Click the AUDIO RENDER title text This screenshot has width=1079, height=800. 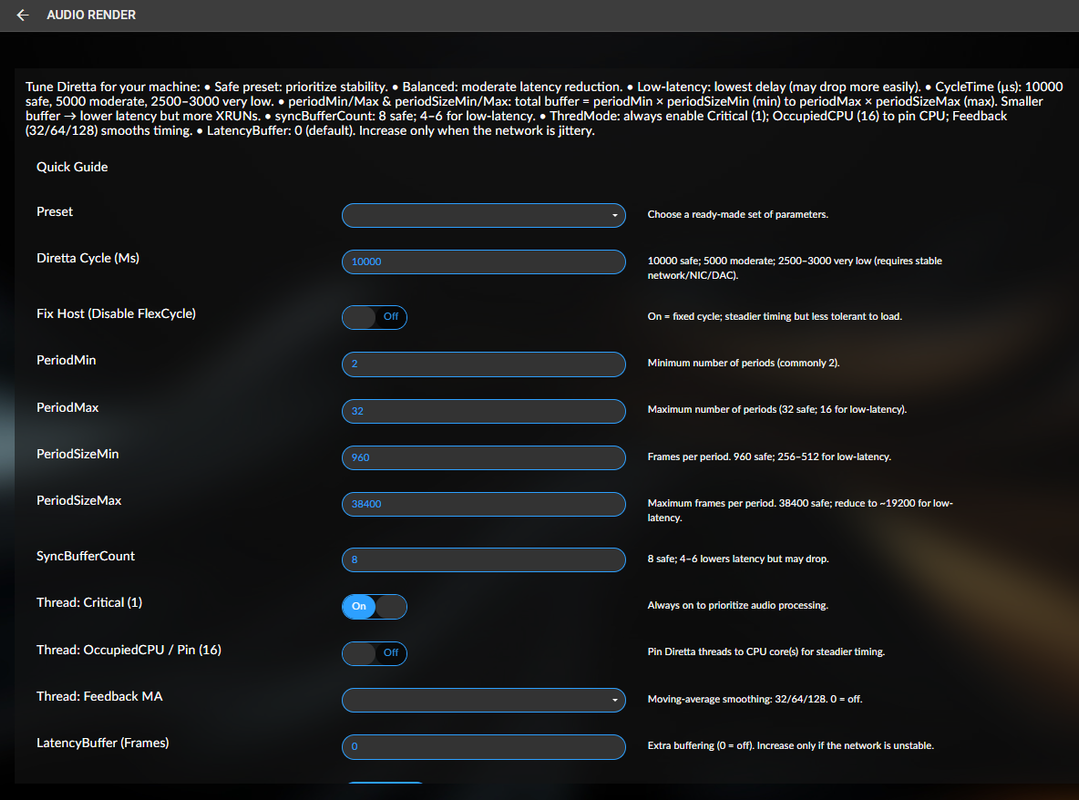coord(91,15)
